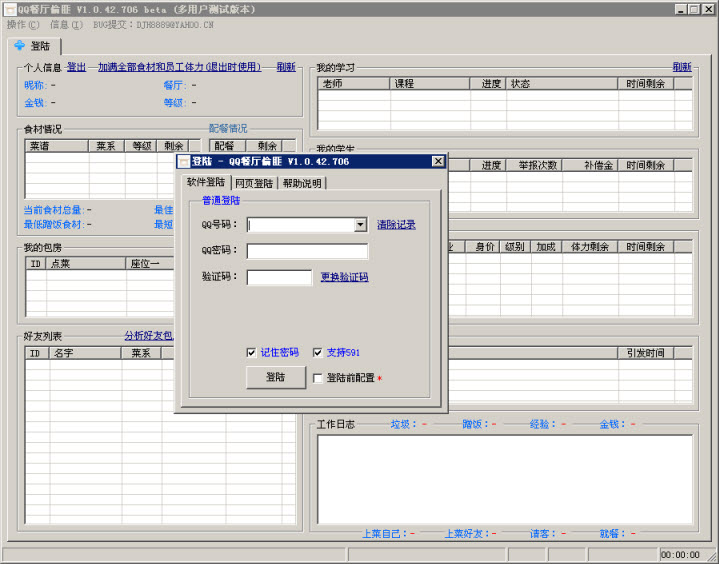The width and height of the screenshot is (719, 564).
Task: Click the 登陆 button in dialog
Action: pyautogui.click(x=276, y=377)
